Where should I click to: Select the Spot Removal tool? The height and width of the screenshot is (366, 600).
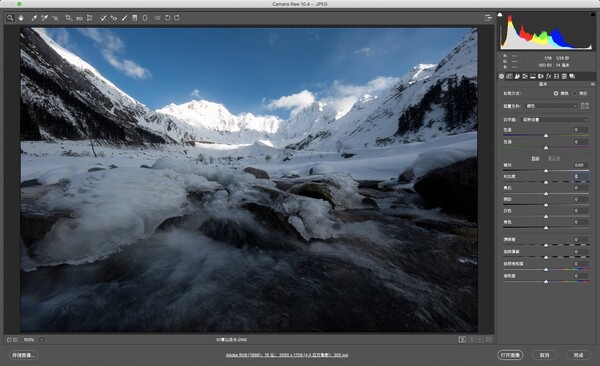point(103,18)
